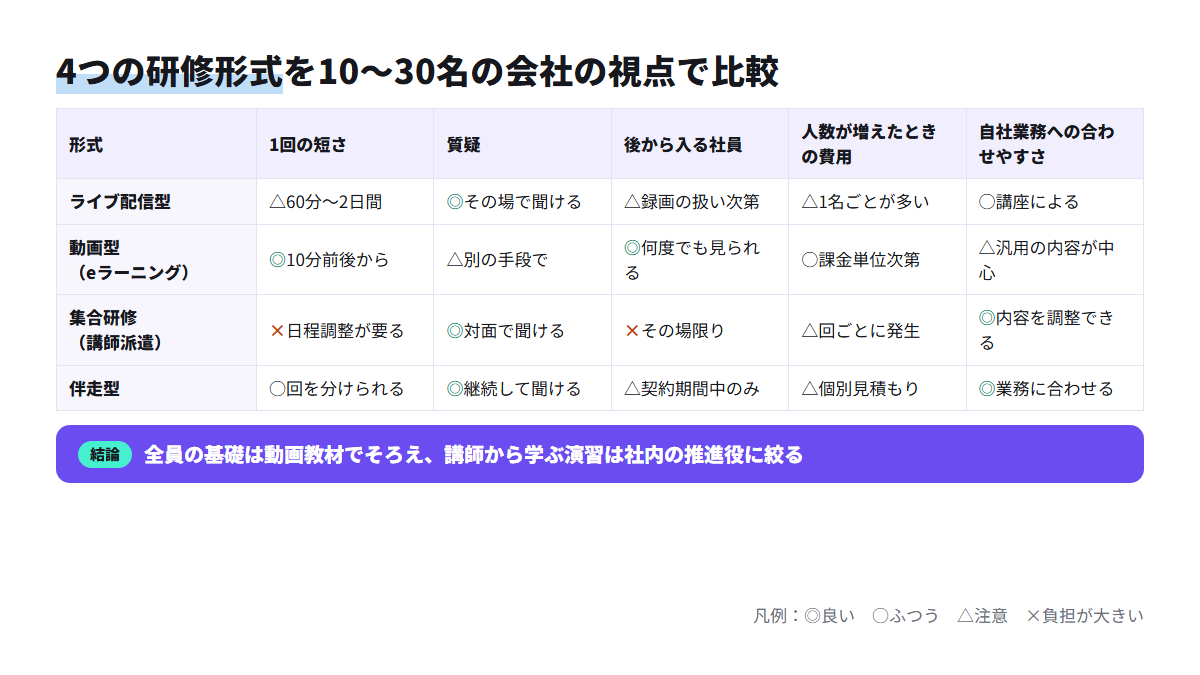
Task: Click the conclusion text 全員の基礎は動画教材でそろえ
Action: [x=283, y=455]
